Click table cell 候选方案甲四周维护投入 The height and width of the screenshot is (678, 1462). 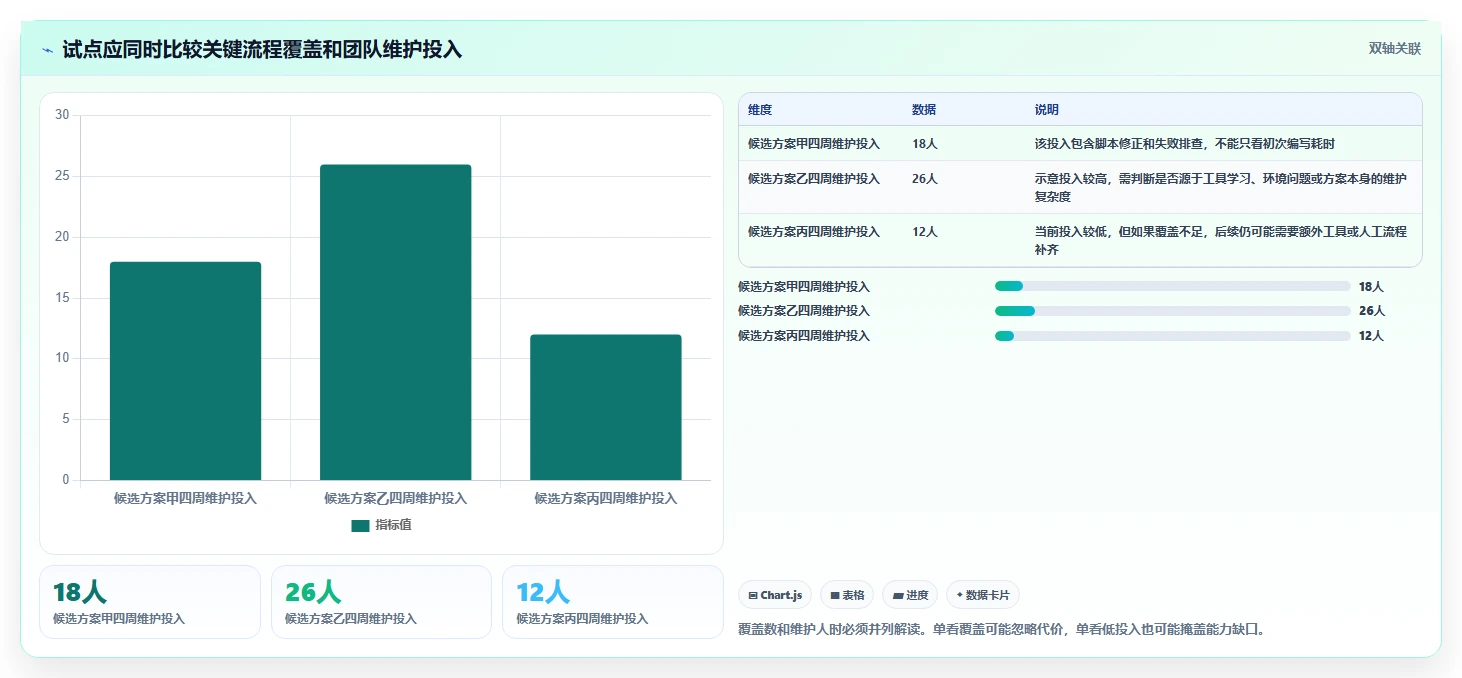tap(814, 144)
